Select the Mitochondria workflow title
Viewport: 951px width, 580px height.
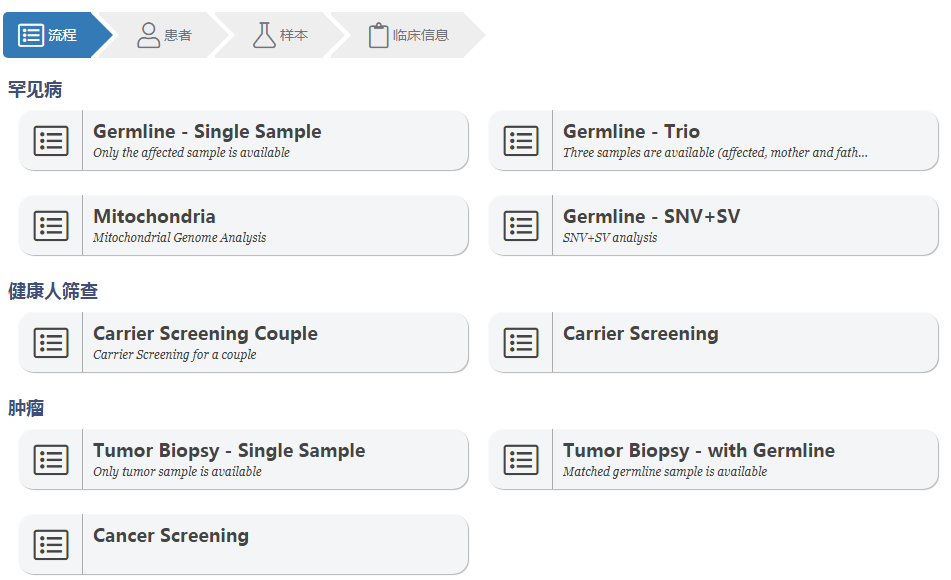(x=154, y=217)
